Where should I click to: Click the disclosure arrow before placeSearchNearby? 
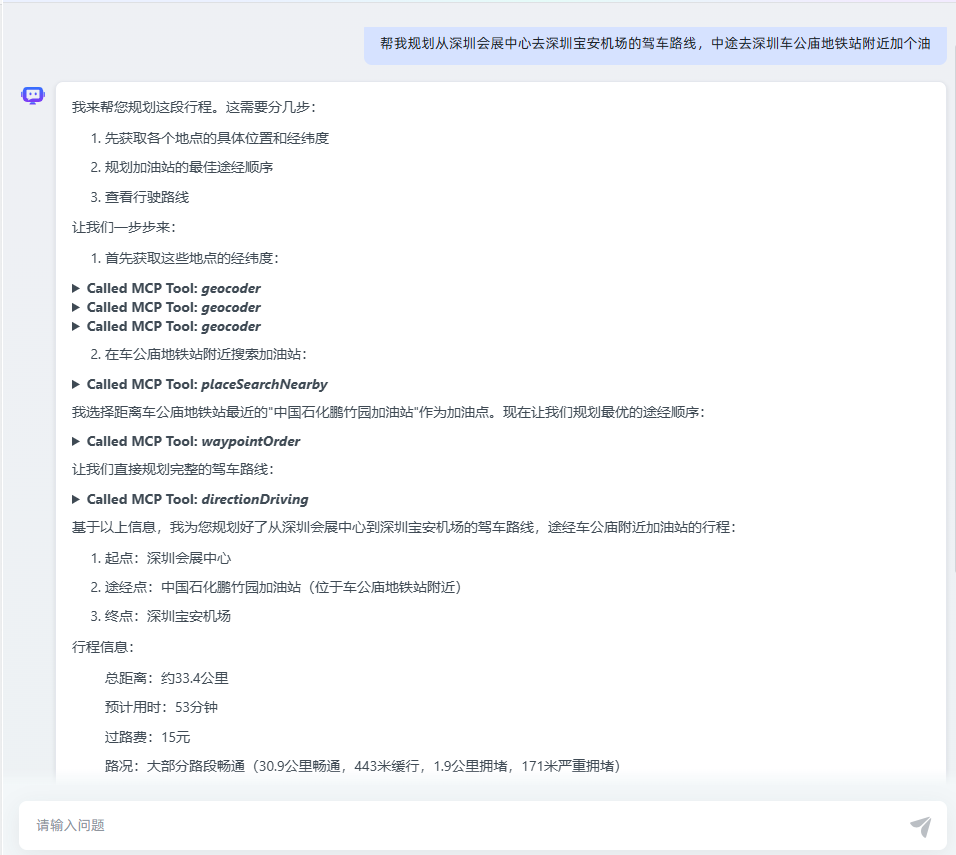click(x=76, y=384)
